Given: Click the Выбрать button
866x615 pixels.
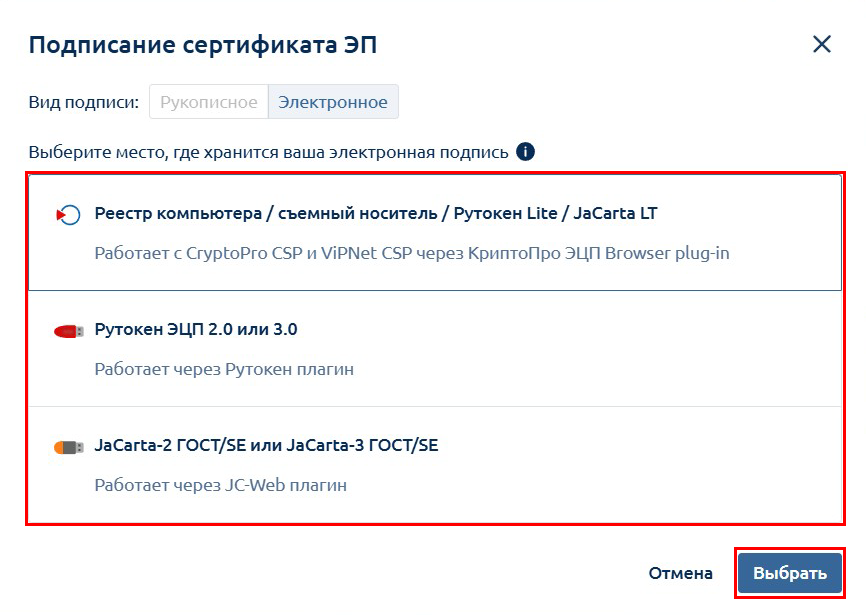Looking at the screenshot, I should 790,573.
